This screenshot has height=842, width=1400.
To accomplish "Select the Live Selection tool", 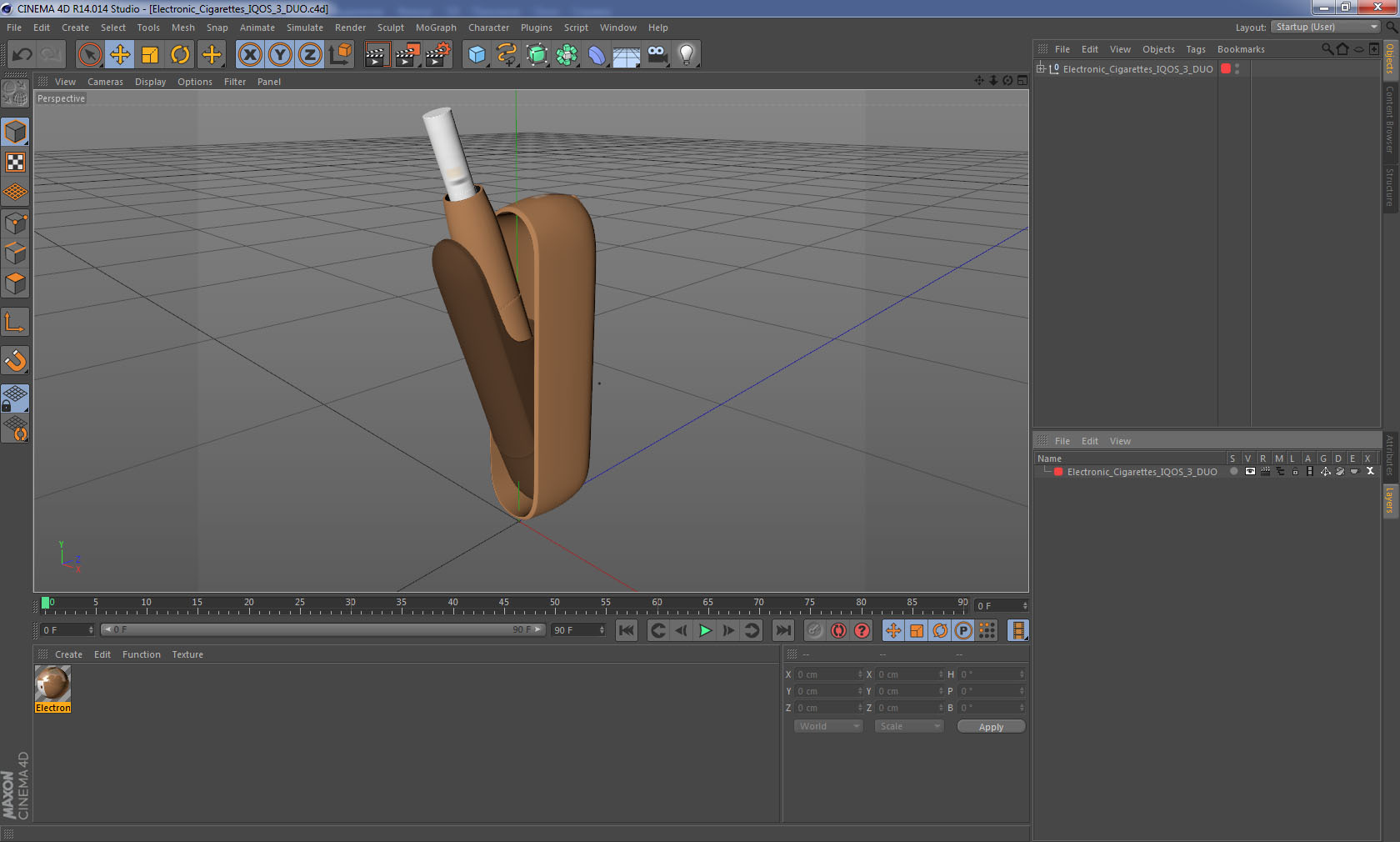I will [x=90, y=55].
